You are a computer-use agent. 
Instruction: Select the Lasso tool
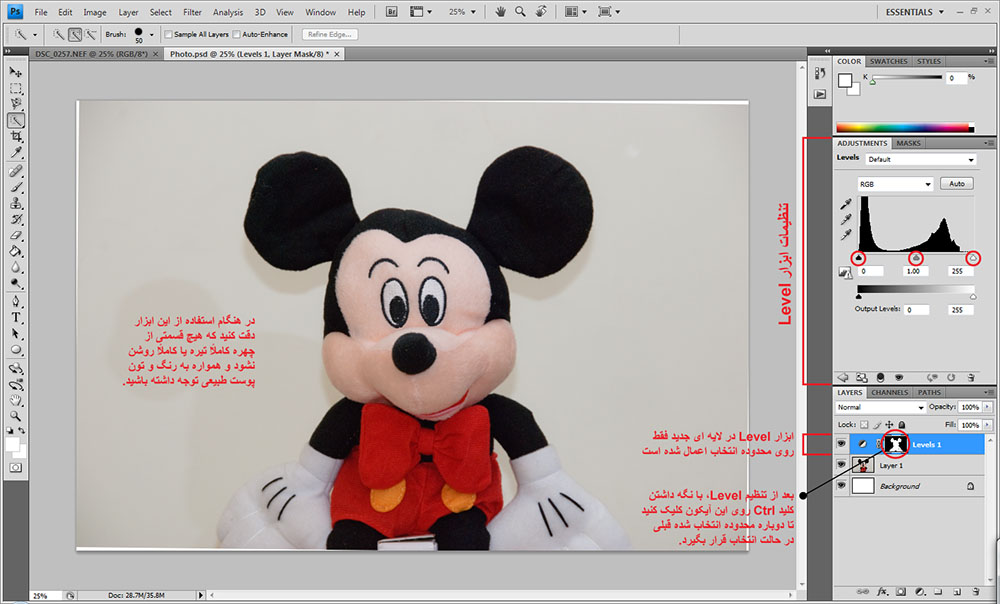pos(16,104)
